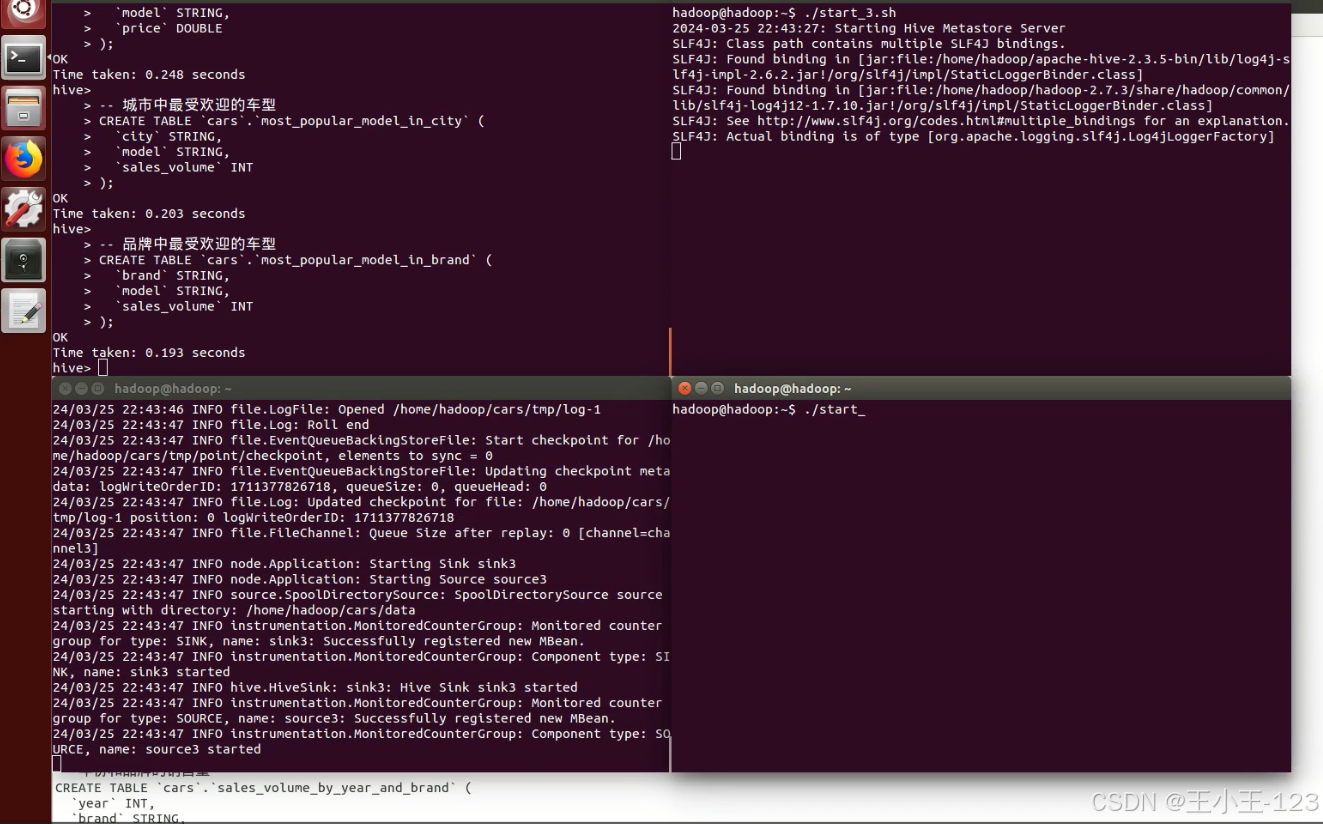Click the front ./start_ terminal title bar
The height and width of the screenshot is (824, 1323).
click(x=981, y=388)
